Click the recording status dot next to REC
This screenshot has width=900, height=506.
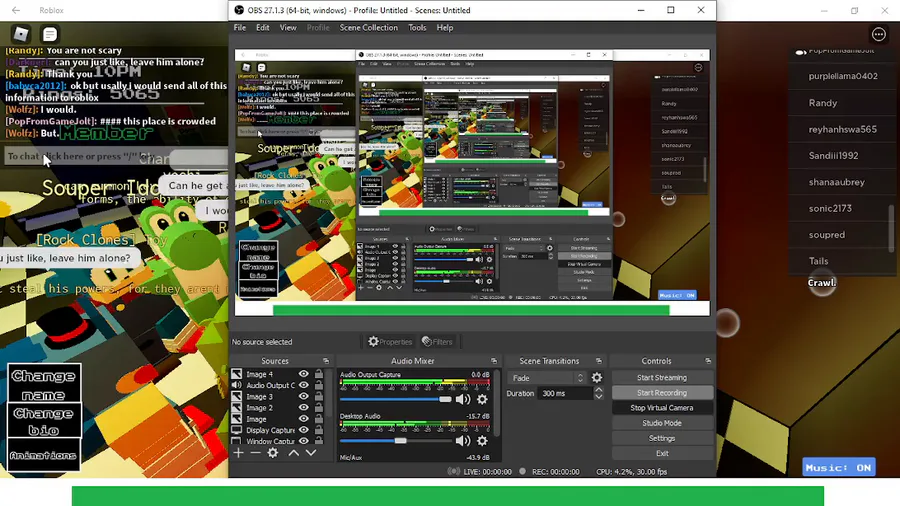522,472
